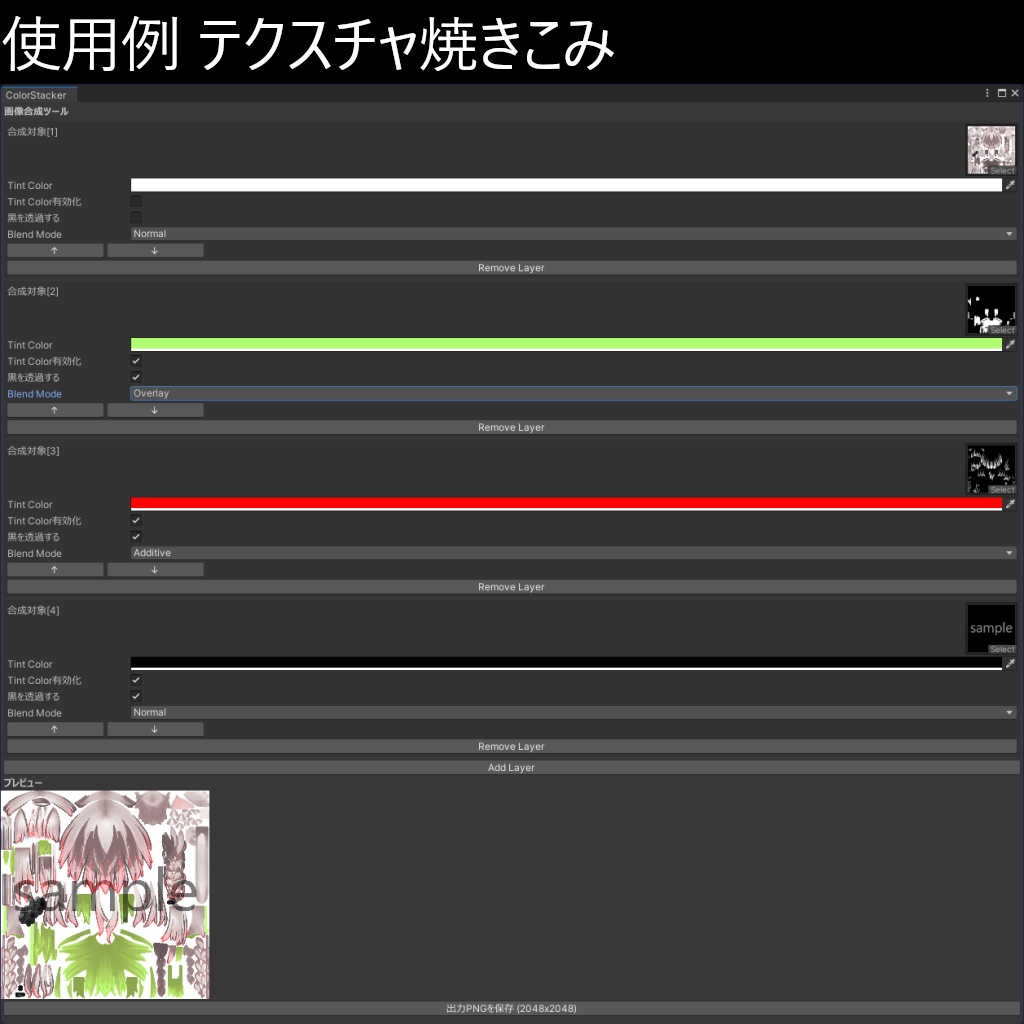
Task: Pick a color with layer 2's eyedropper icon
Action: (x=1010, y=344)
